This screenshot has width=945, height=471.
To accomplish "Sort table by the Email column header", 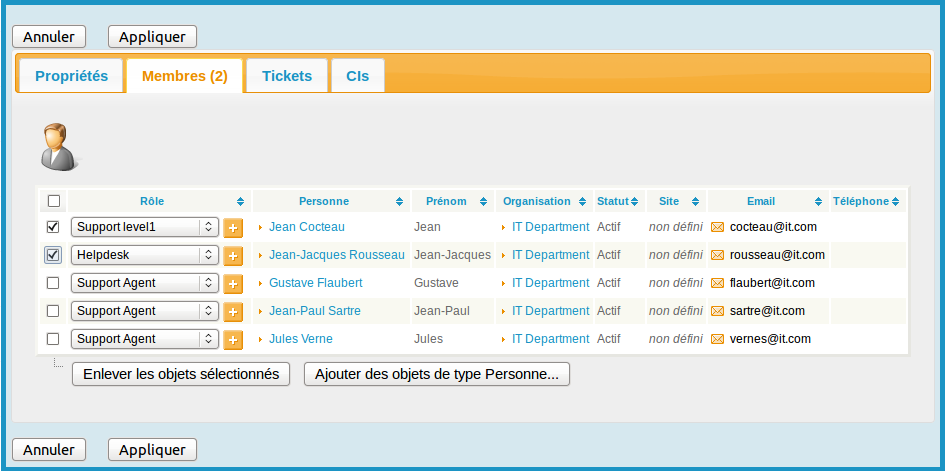I will pos(761,201).
